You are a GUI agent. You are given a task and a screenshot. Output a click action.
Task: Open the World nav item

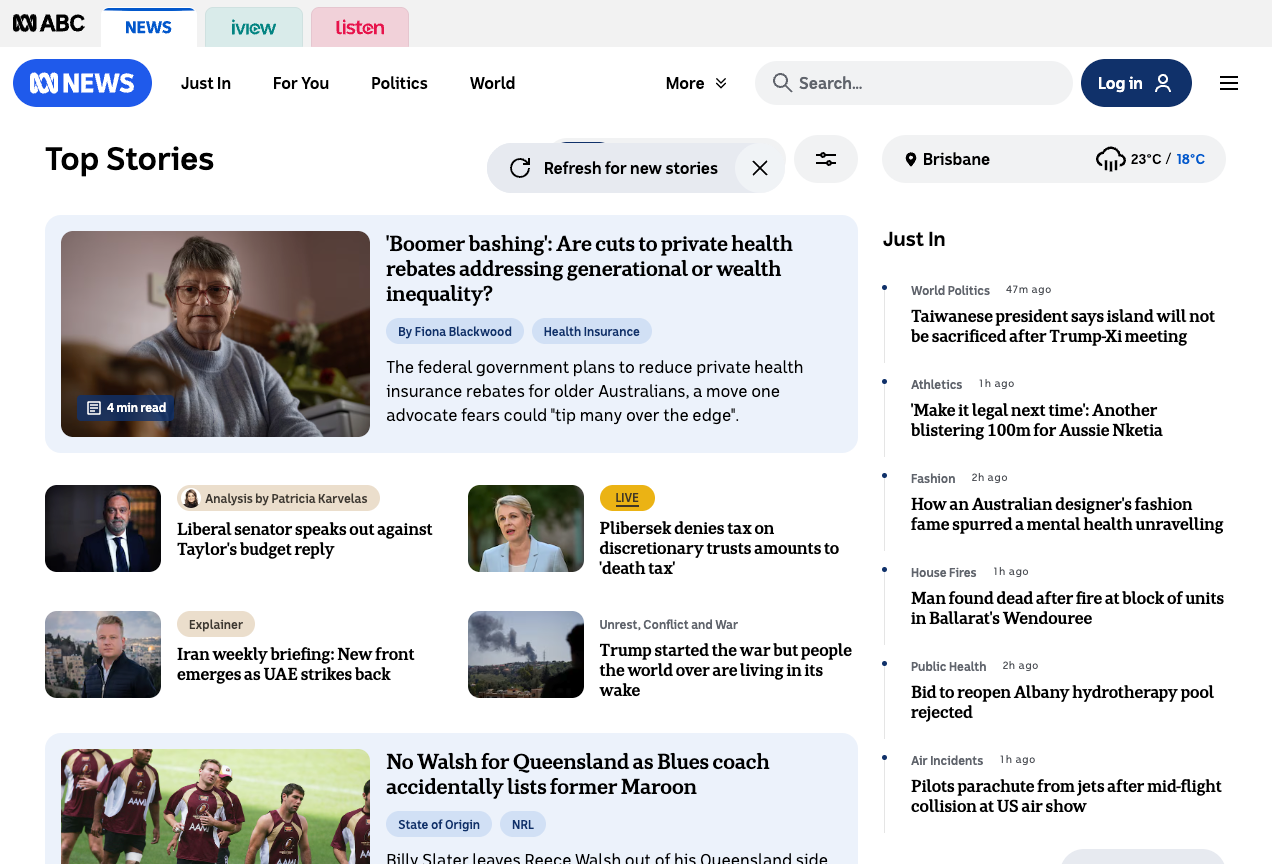(492, 83)
